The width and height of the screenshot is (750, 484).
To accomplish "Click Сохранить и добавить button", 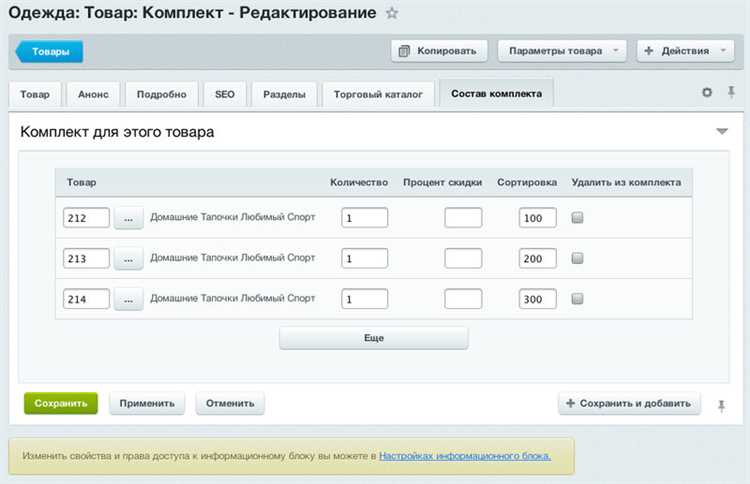I will click(629, 404).
